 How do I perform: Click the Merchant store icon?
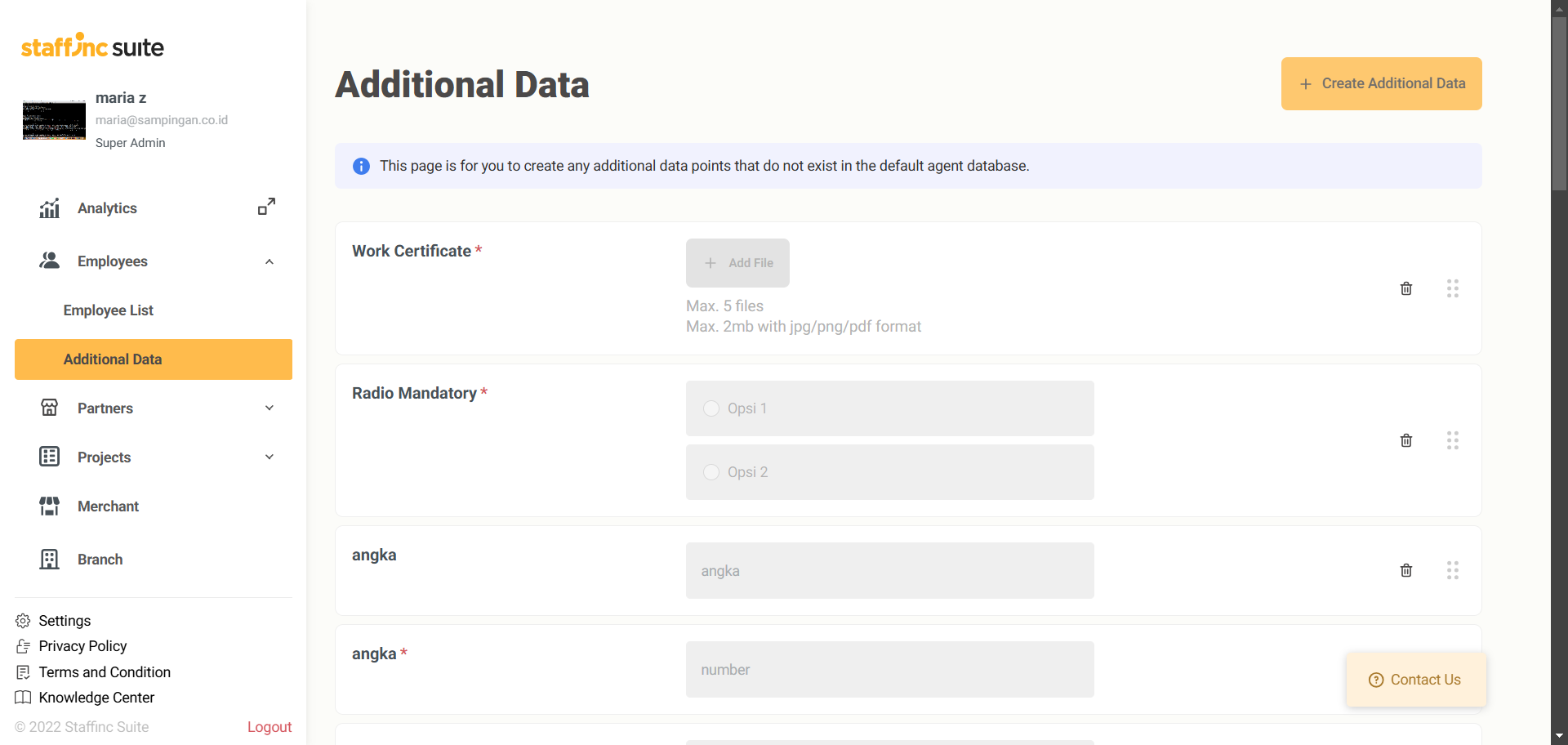coord(50,506)
